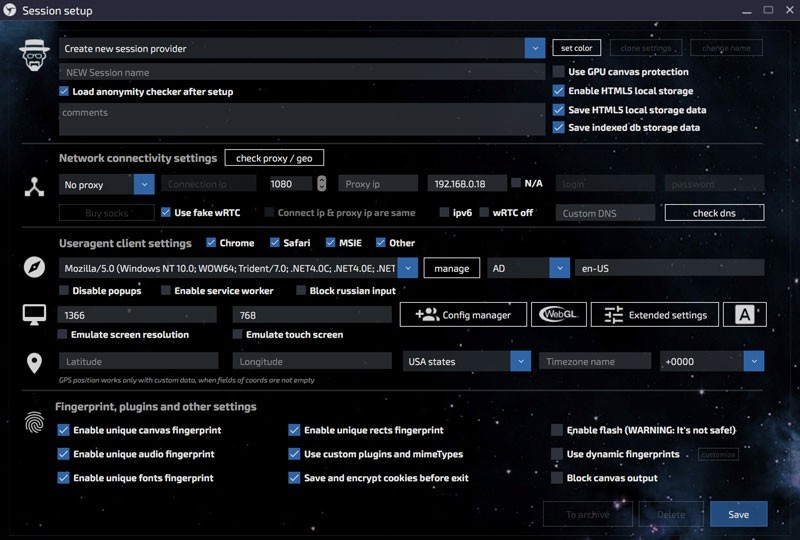Expand the USA states dropdown
The width and height of the screenshot is (800, 540).
[519, 361]
